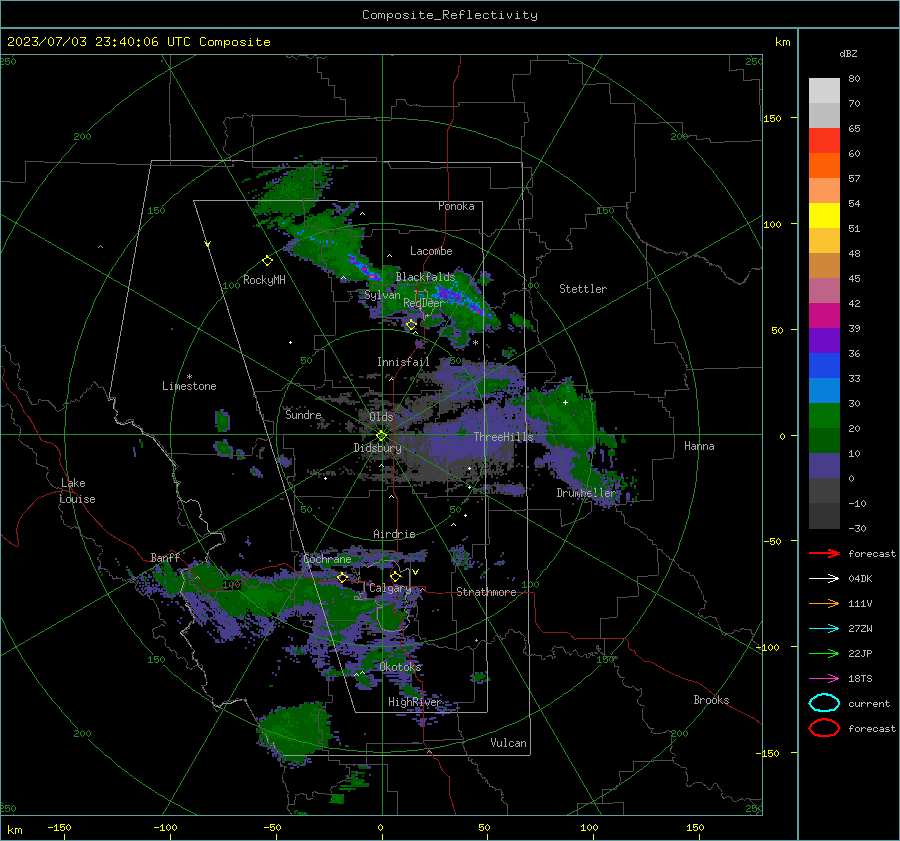Click the yellow diamond marker below RedDeer
The width and height of the screenshot is (900, 841).
[x=411, y=325]
